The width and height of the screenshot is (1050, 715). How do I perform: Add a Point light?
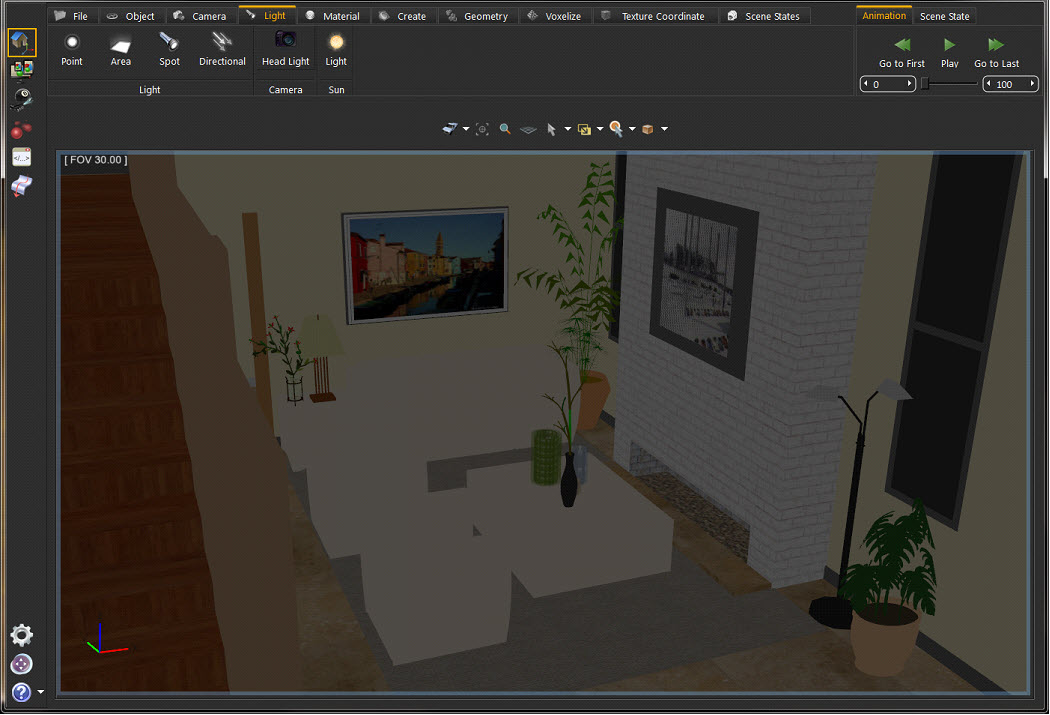click(72, 50)
